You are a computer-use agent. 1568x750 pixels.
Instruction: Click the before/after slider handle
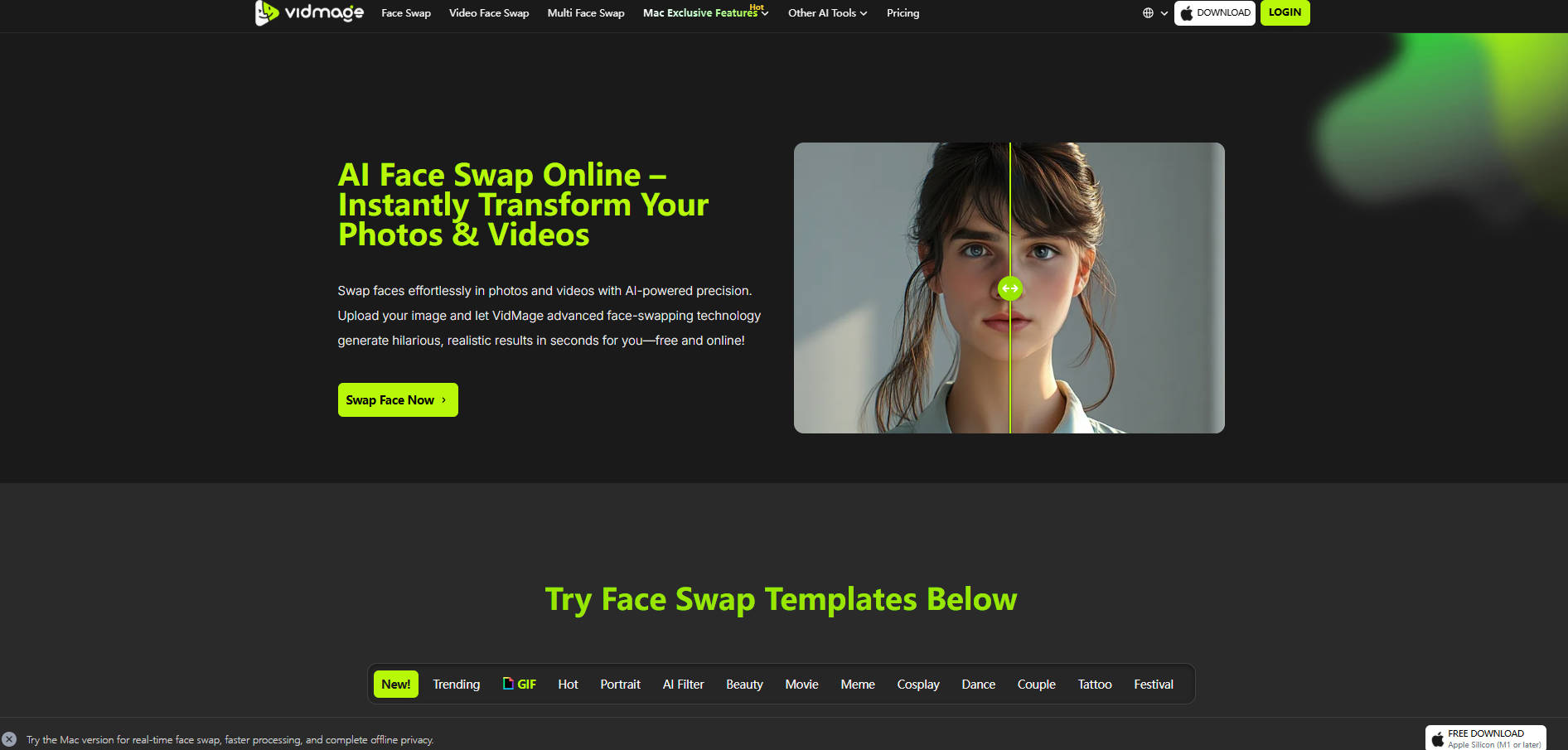click(x=1009, y=288)
